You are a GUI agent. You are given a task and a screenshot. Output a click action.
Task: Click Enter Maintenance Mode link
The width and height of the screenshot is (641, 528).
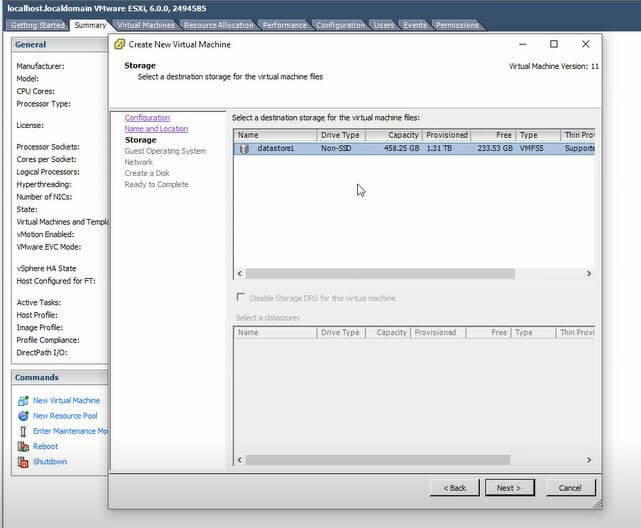pos(70,431)
